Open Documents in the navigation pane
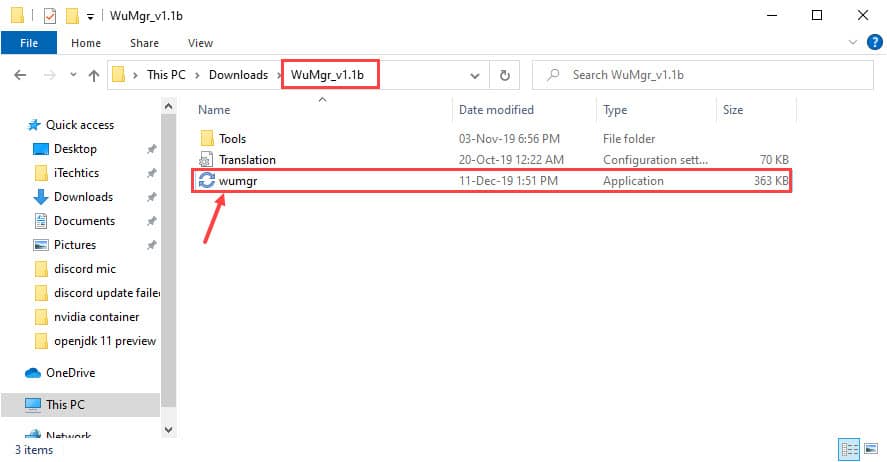The height and width of the screenshot is (462, 887). click(84, 221)
